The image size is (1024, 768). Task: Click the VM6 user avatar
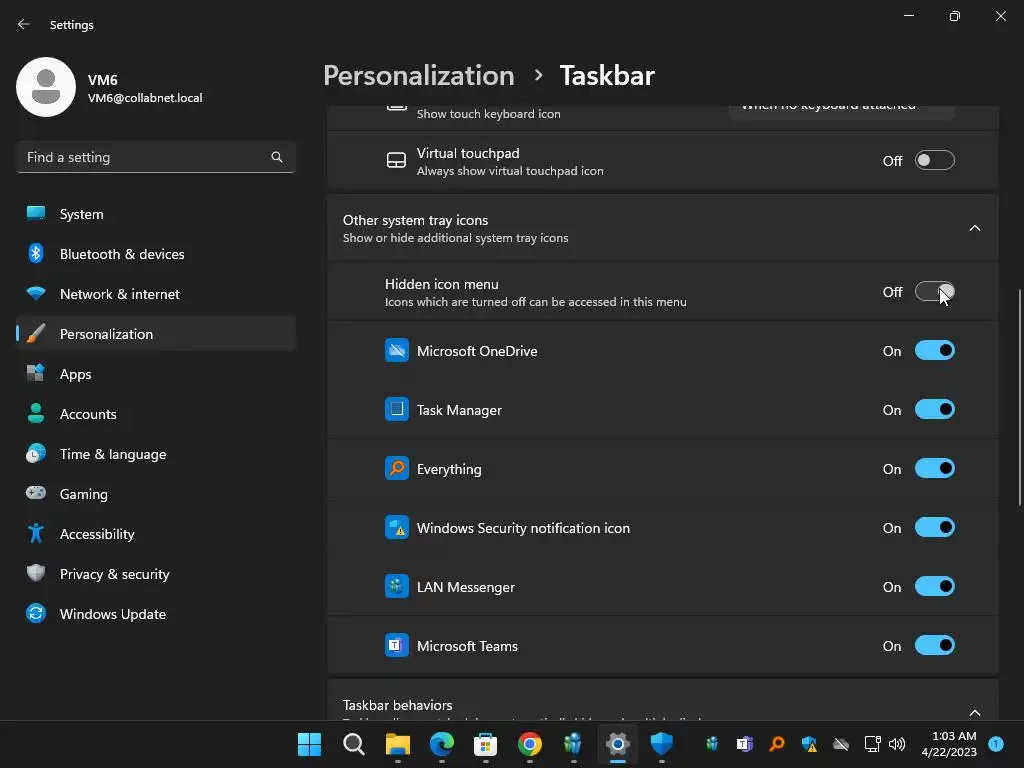click(46, 87)
